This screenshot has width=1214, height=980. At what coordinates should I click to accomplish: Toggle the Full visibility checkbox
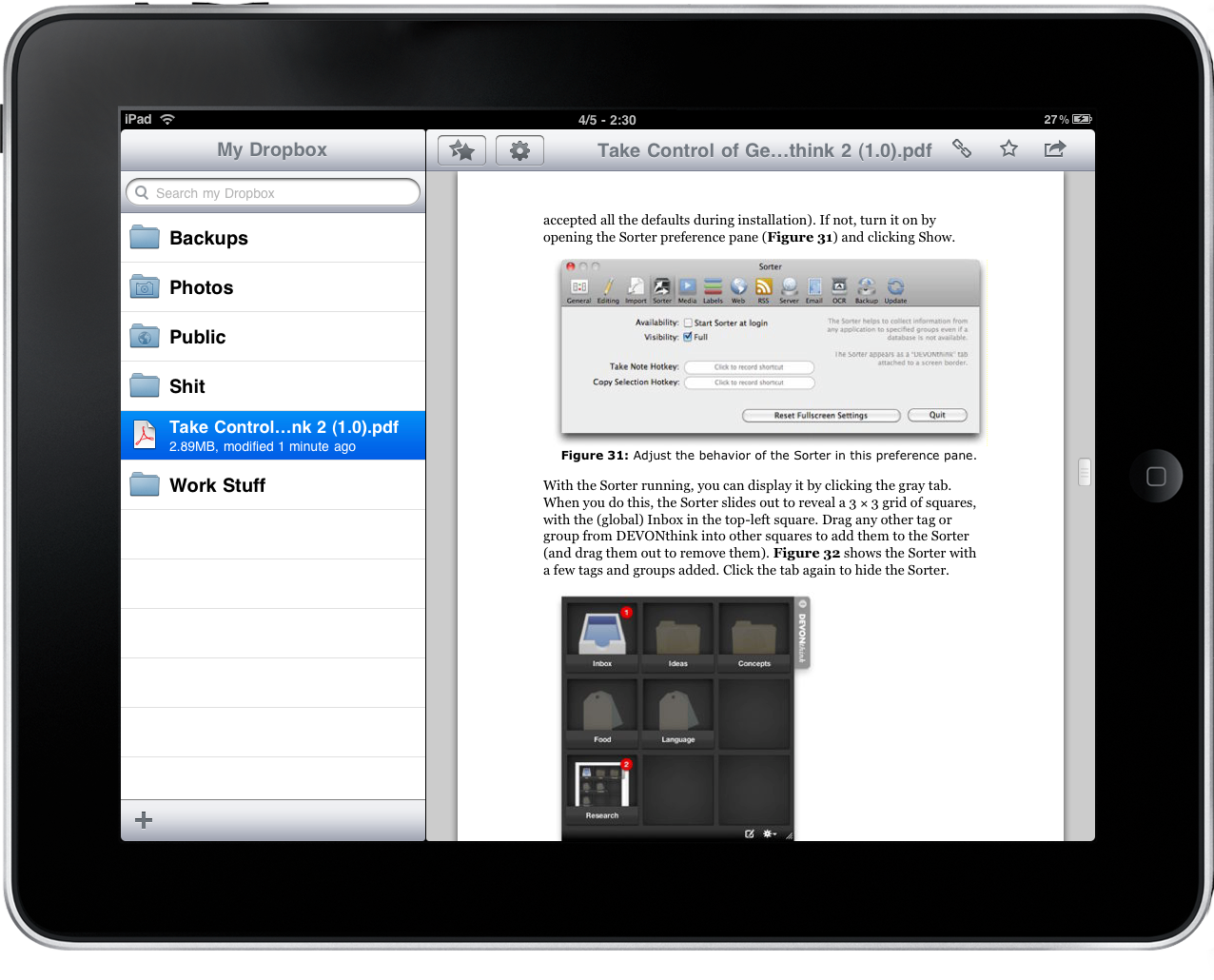click(x=688, y=337)
